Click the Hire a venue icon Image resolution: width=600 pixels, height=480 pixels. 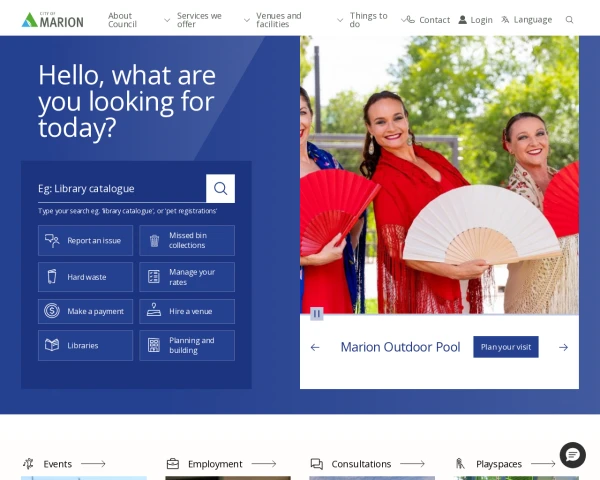154,310
